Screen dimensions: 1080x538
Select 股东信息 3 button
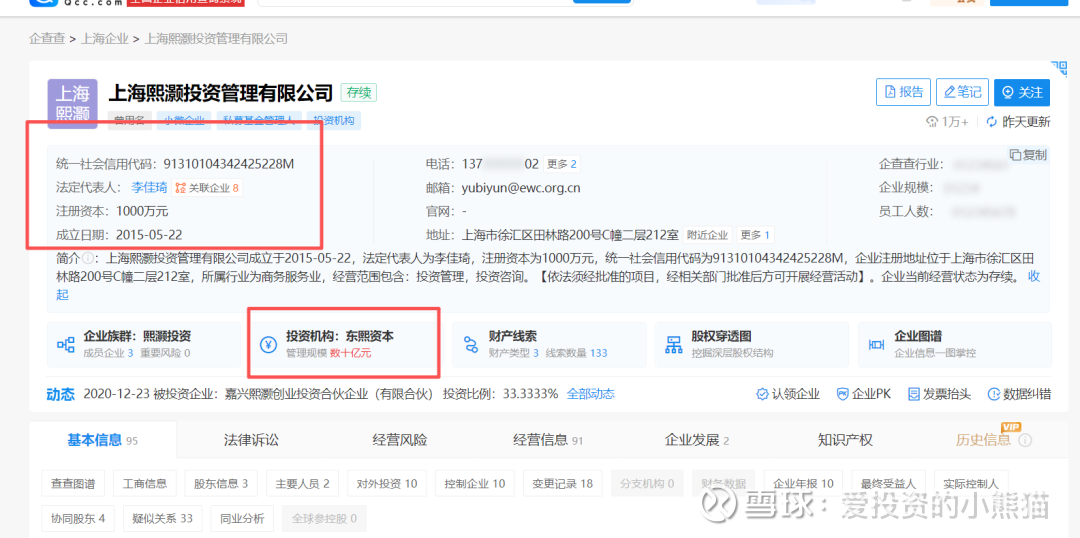point(221,484)
